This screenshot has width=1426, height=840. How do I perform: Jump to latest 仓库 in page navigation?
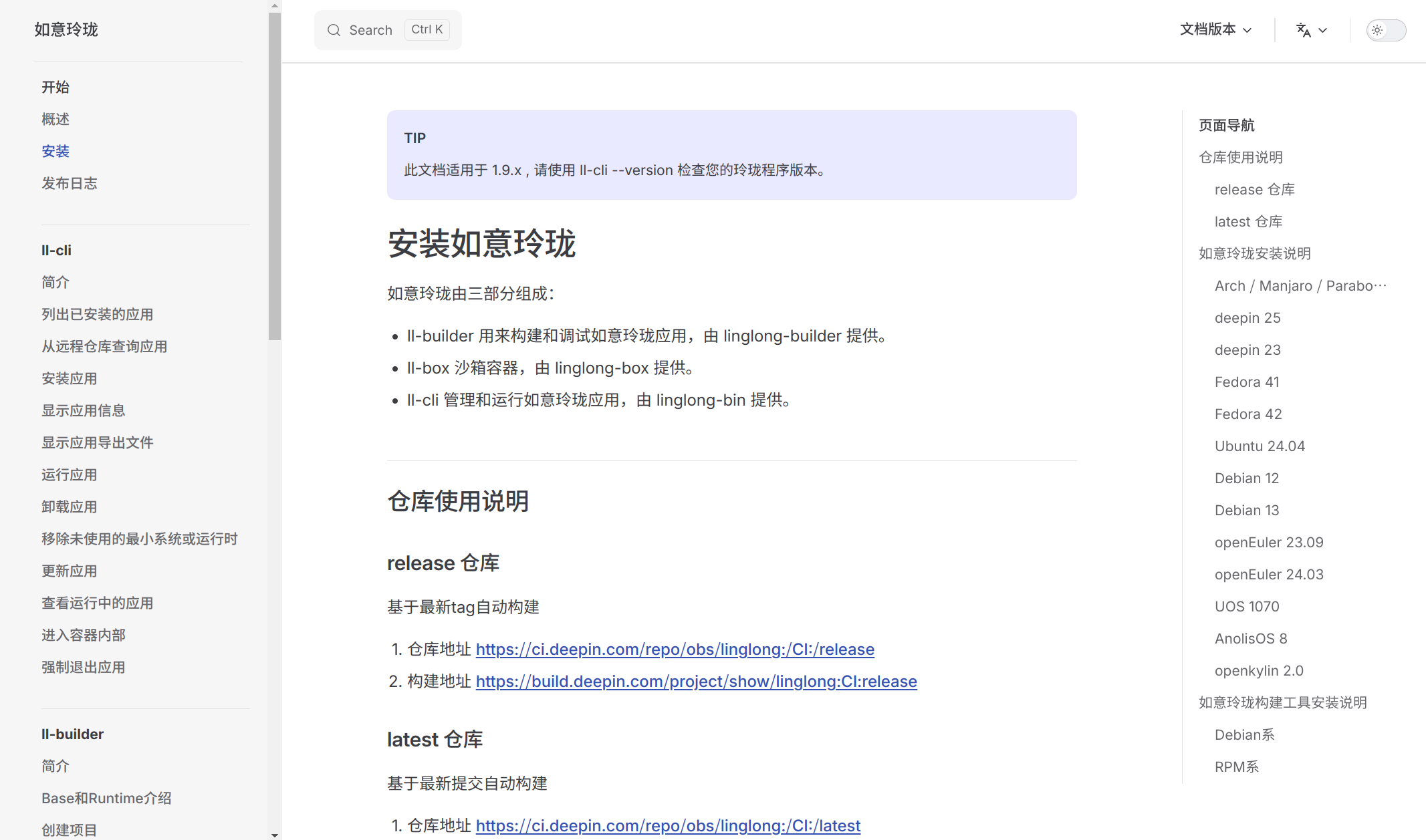tap(1249, 221)
